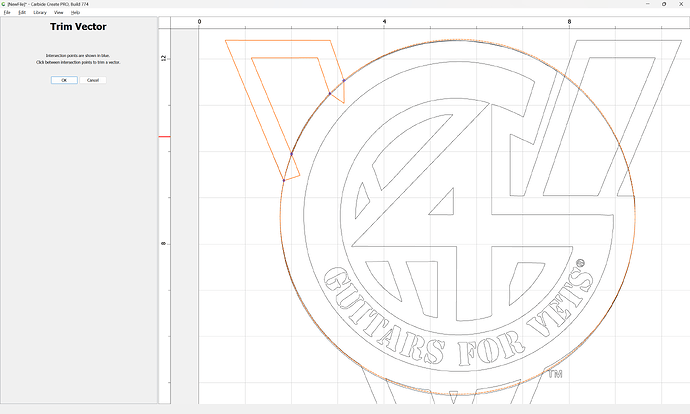Maximize the Carbide Create window
Screen dimensions: 690x414
point(664,4)
